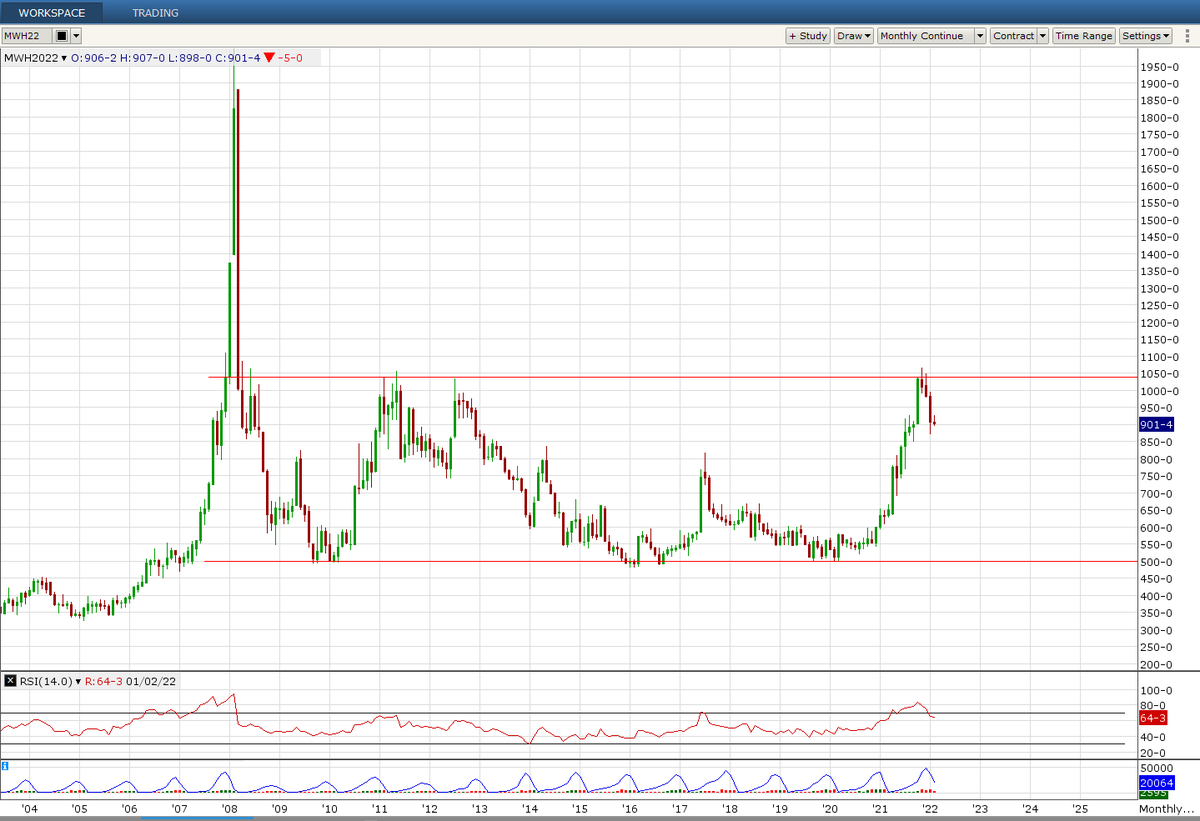This screenshot has height=821, width=1200.
Task: Click the 64-3 RSI value label on the axis
Action: click(1152, 717)
